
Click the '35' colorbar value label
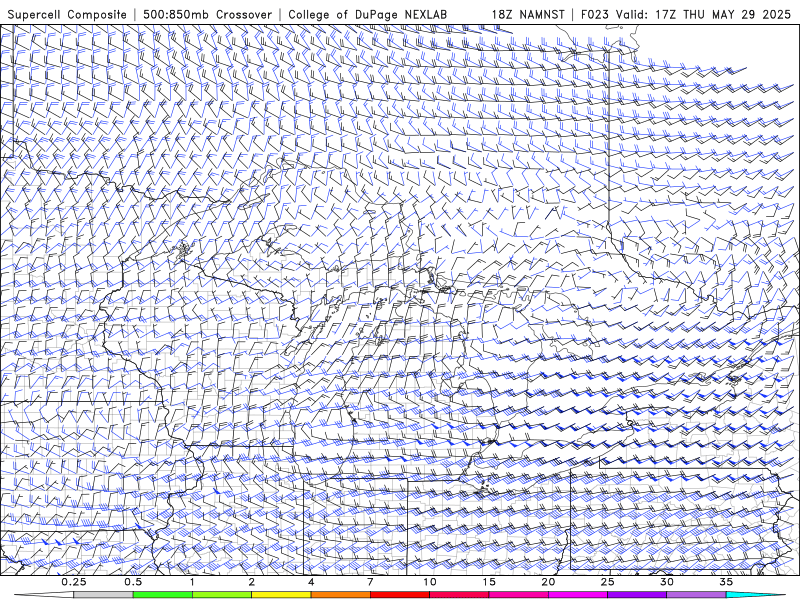coord(726,582)
